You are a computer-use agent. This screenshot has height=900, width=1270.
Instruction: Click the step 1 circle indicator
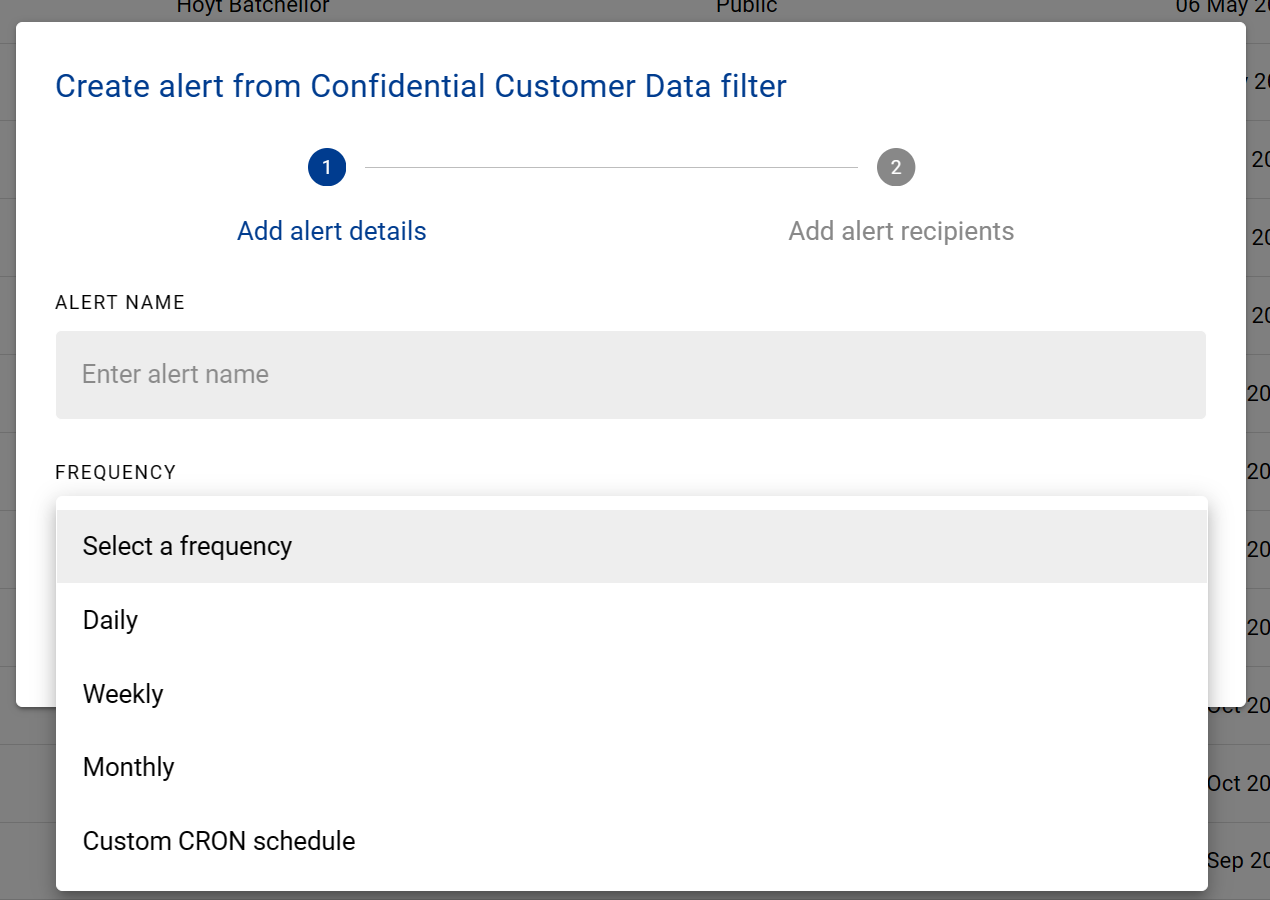327,167
